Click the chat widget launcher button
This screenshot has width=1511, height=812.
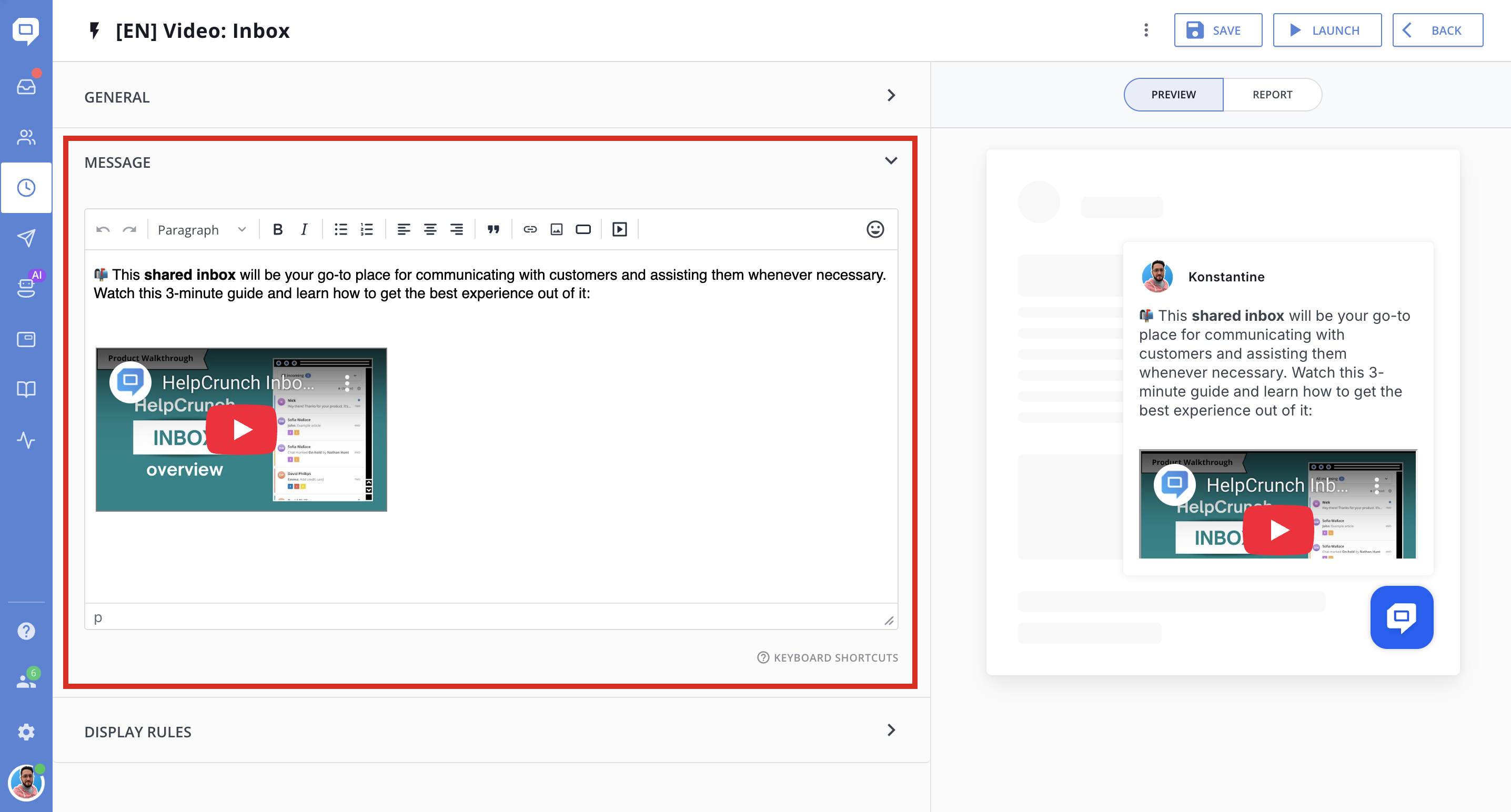tap(1402, 617)
